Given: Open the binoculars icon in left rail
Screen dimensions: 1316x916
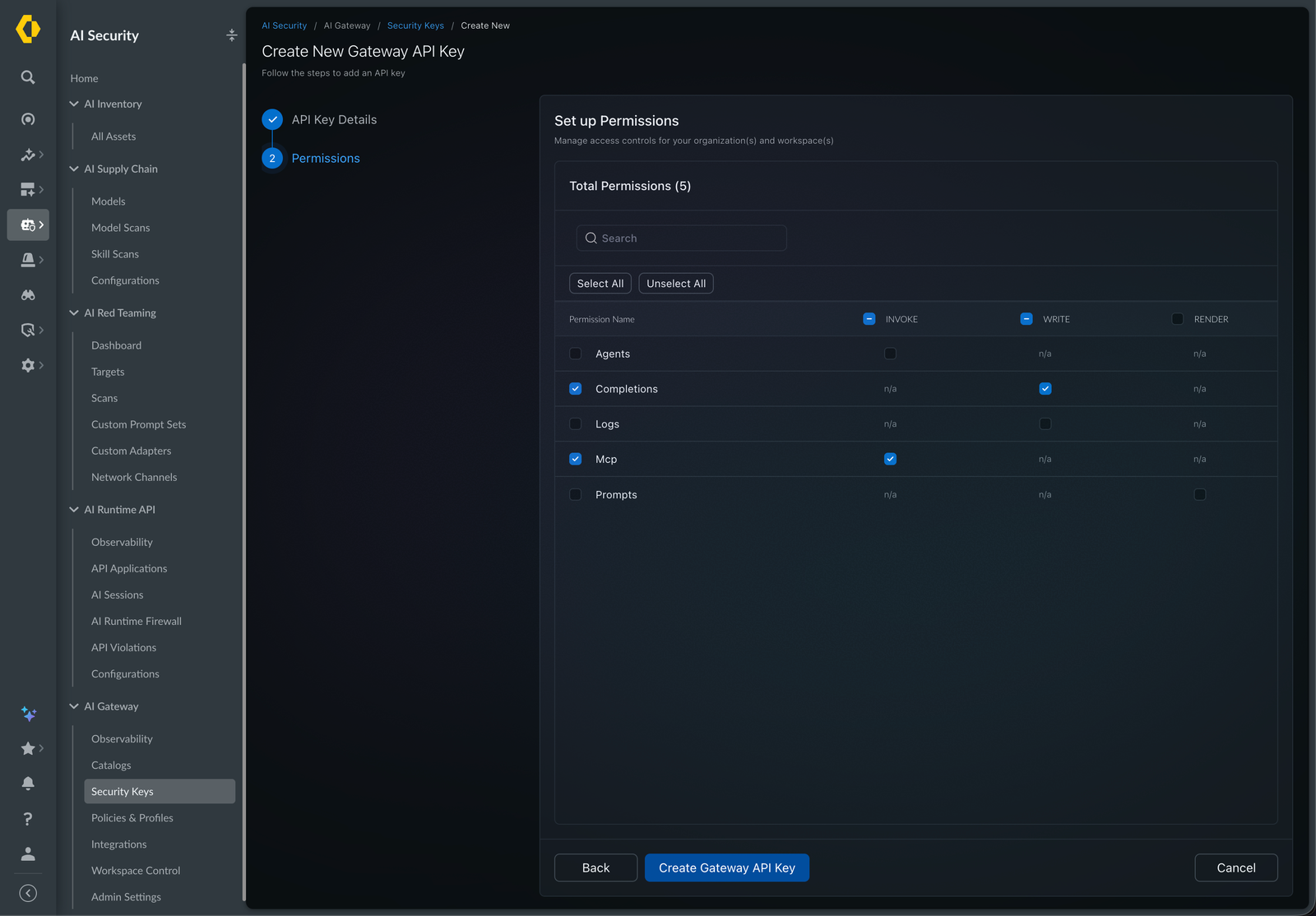Looking at the screenshot, I should (28, 294).
